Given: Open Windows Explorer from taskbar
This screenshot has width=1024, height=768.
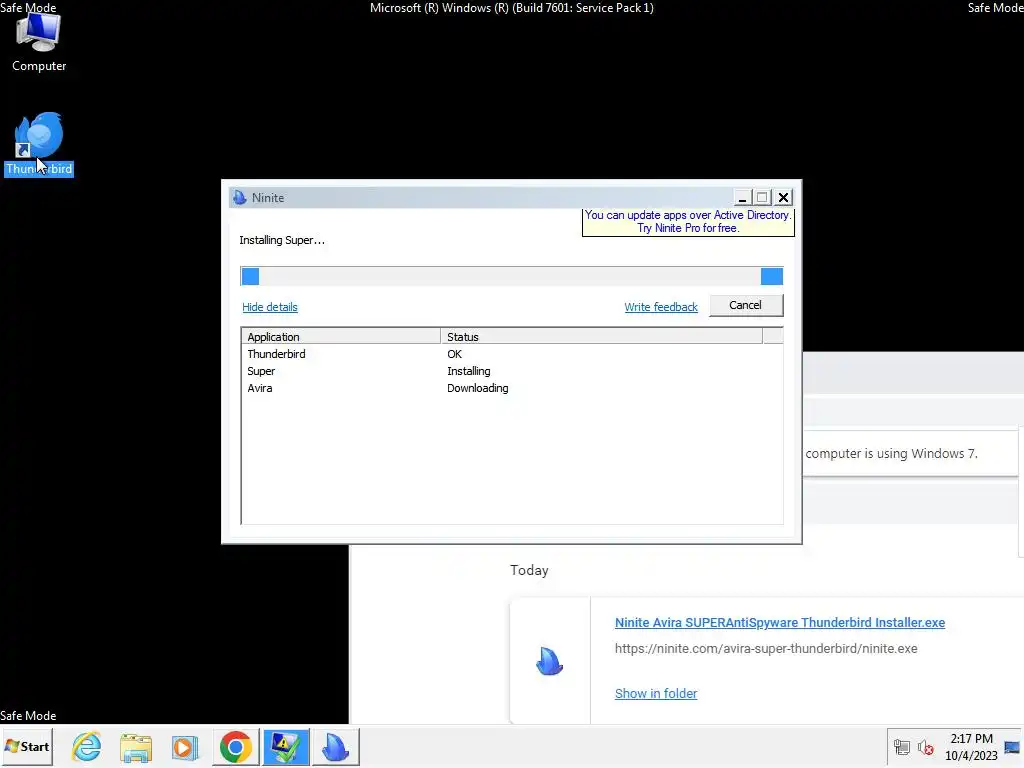Looking at the screenshot, I should 136,746.
